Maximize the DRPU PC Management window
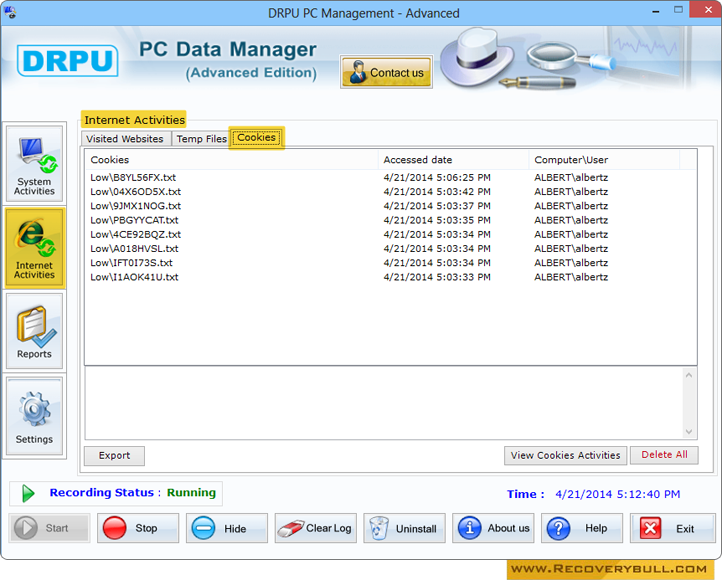722x580 pixels. pyautogui.click(x=678, y=10)
